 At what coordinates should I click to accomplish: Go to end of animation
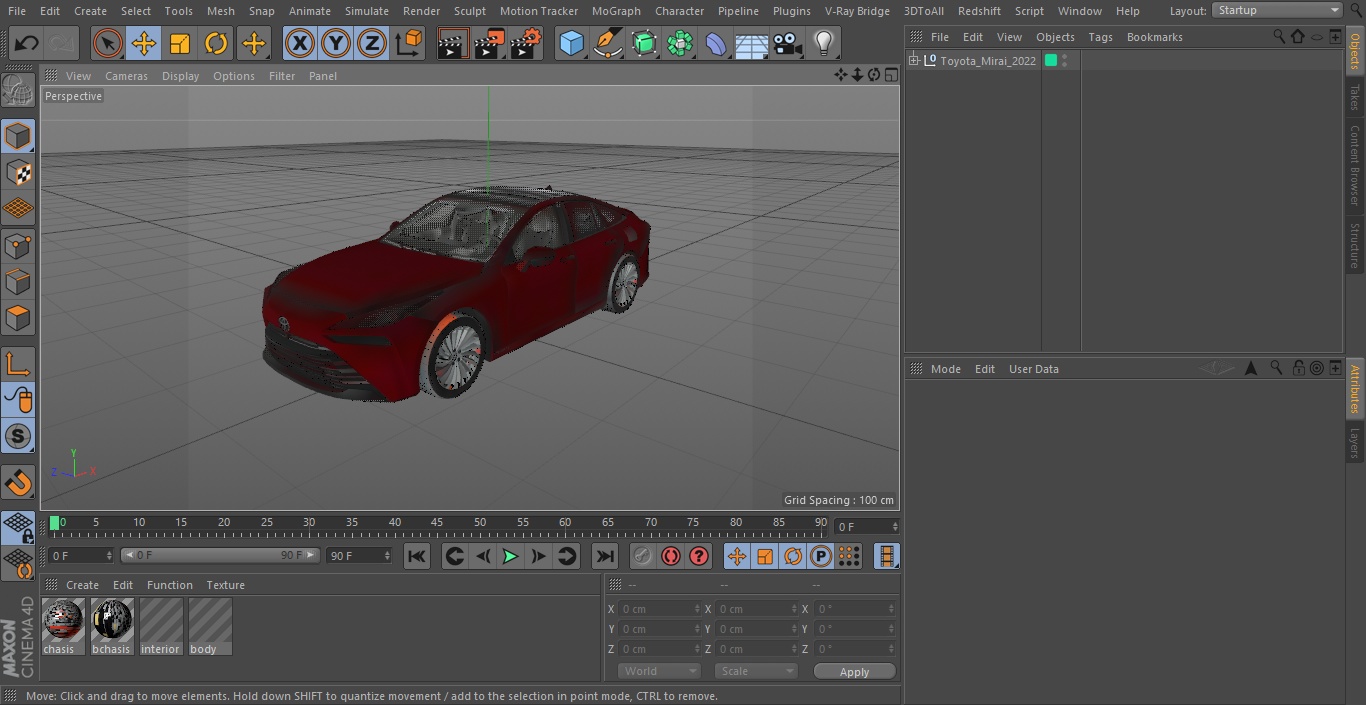coord(605,556)
